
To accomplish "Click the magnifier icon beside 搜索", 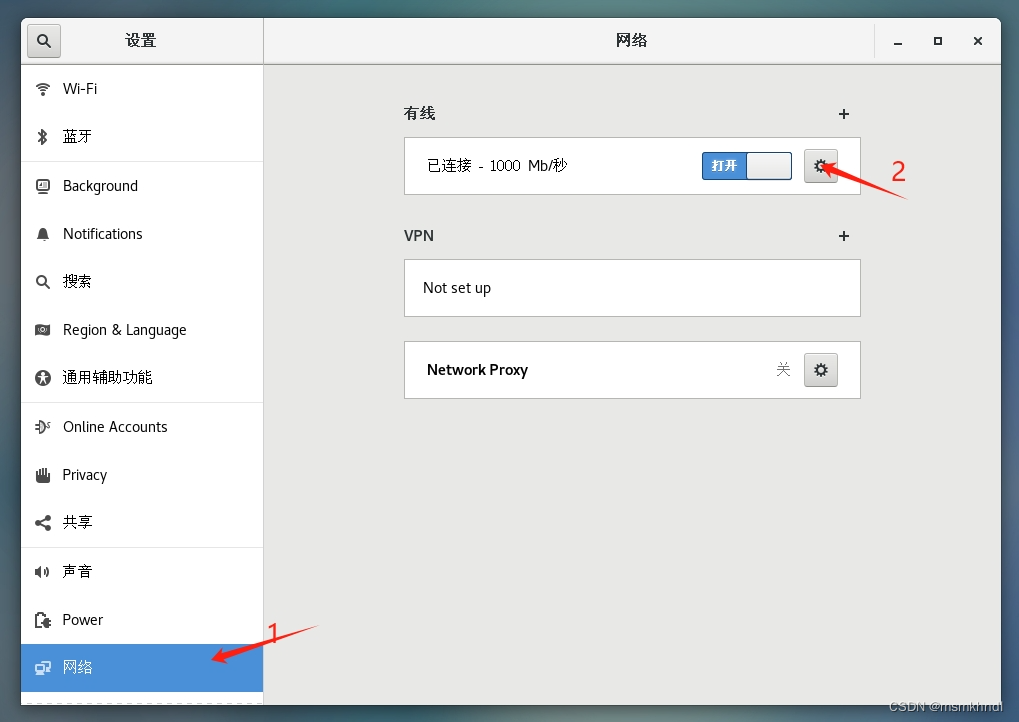I will [x=43, y=281].
